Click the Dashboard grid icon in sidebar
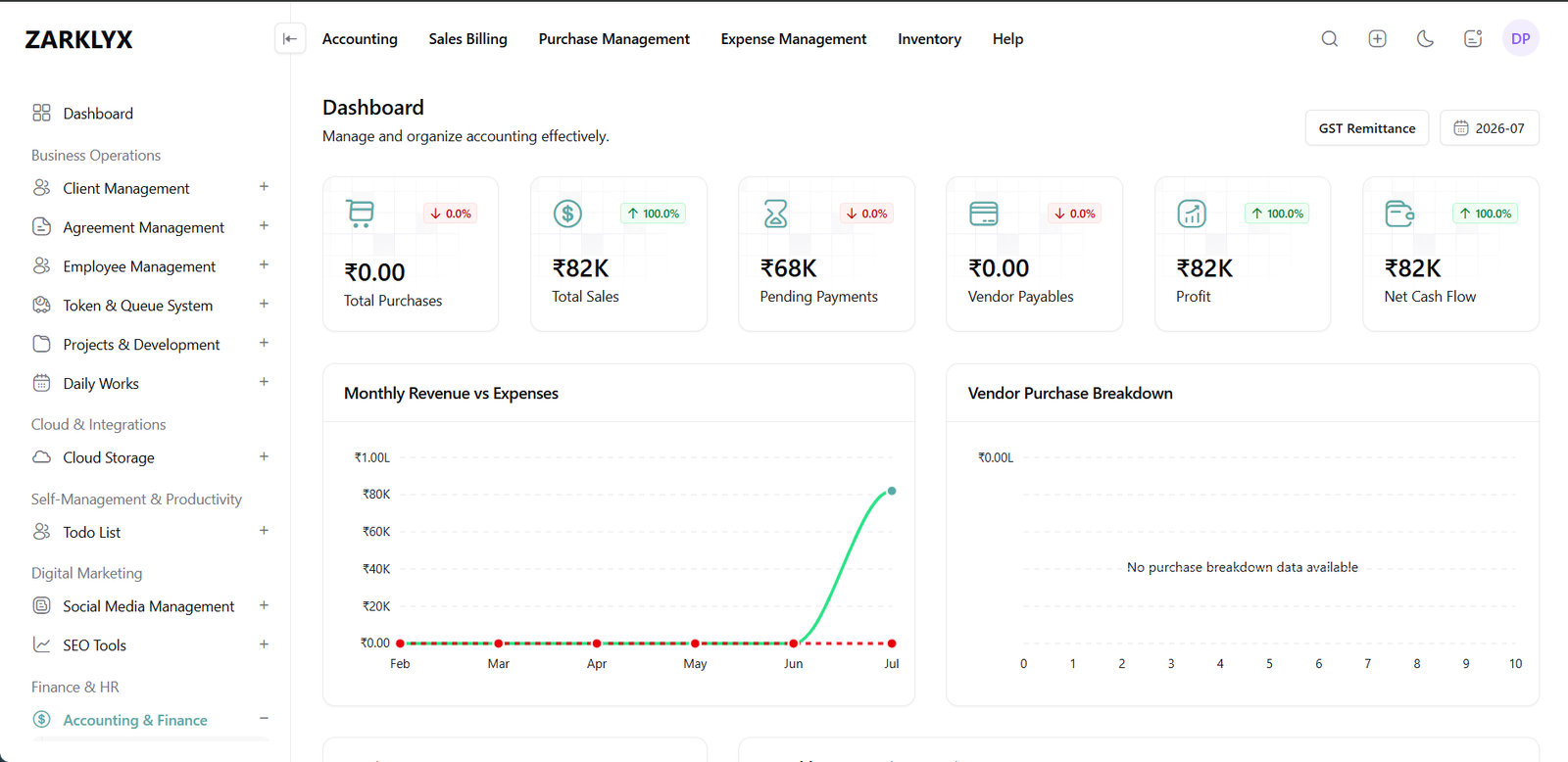Viewport: 1568px width, 762px height. pos(41,114)
